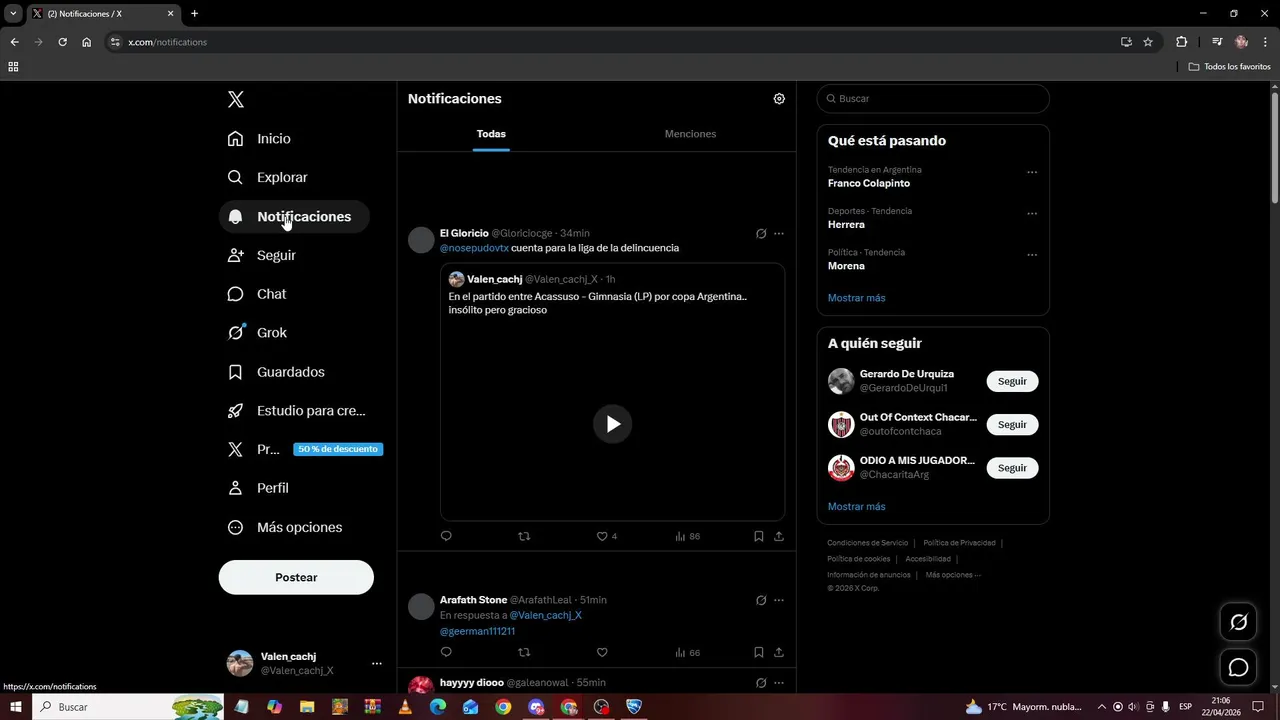Share El Gloricio post

click(x=779, y=536)
